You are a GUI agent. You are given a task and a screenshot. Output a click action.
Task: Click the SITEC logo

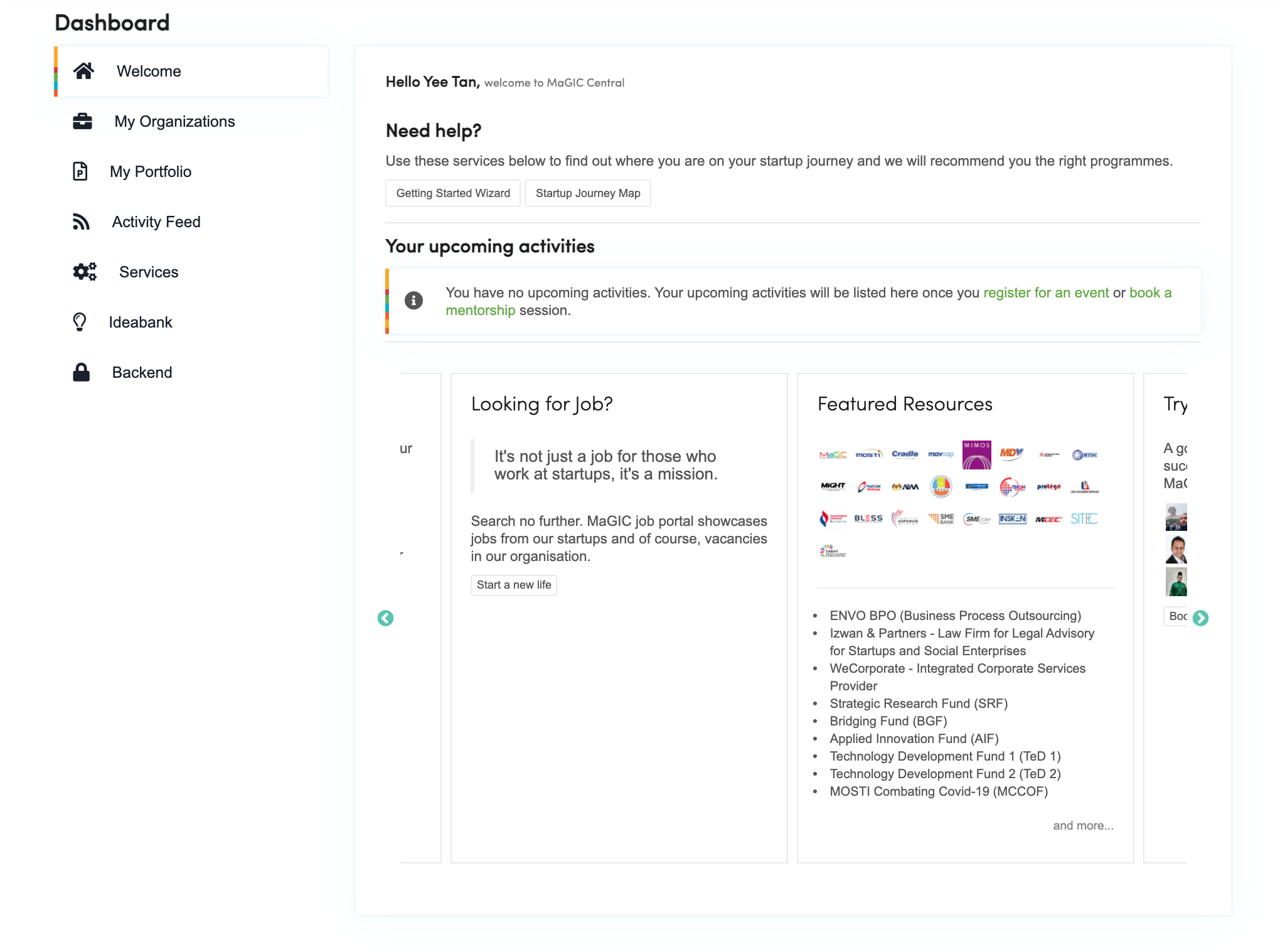[x=1084, y=518]
